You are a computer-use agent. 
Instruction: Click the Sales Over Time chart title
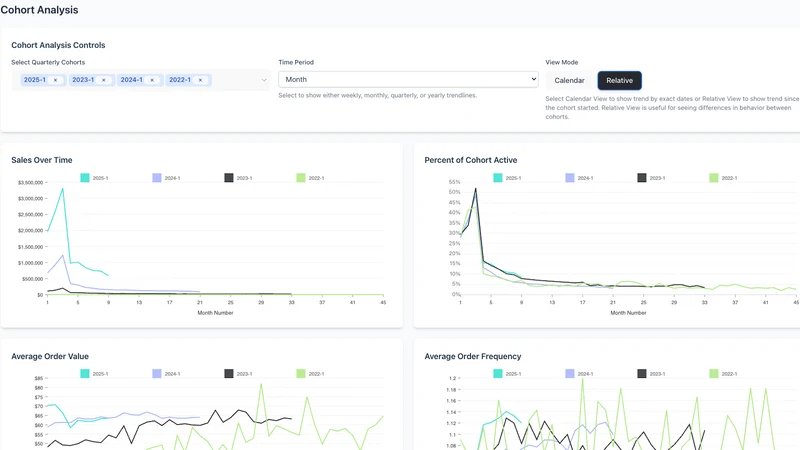42,160
